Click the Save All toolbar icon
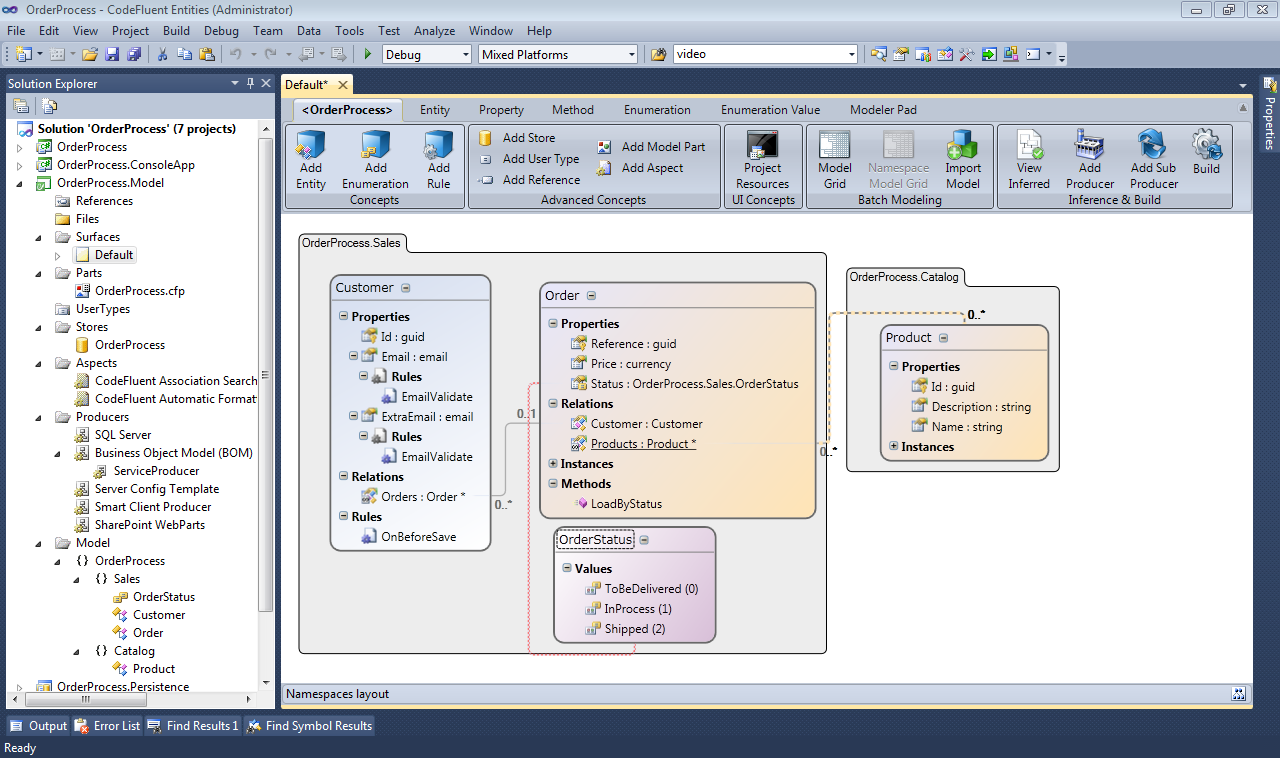The image size is (1280, 758). [133, 54]
